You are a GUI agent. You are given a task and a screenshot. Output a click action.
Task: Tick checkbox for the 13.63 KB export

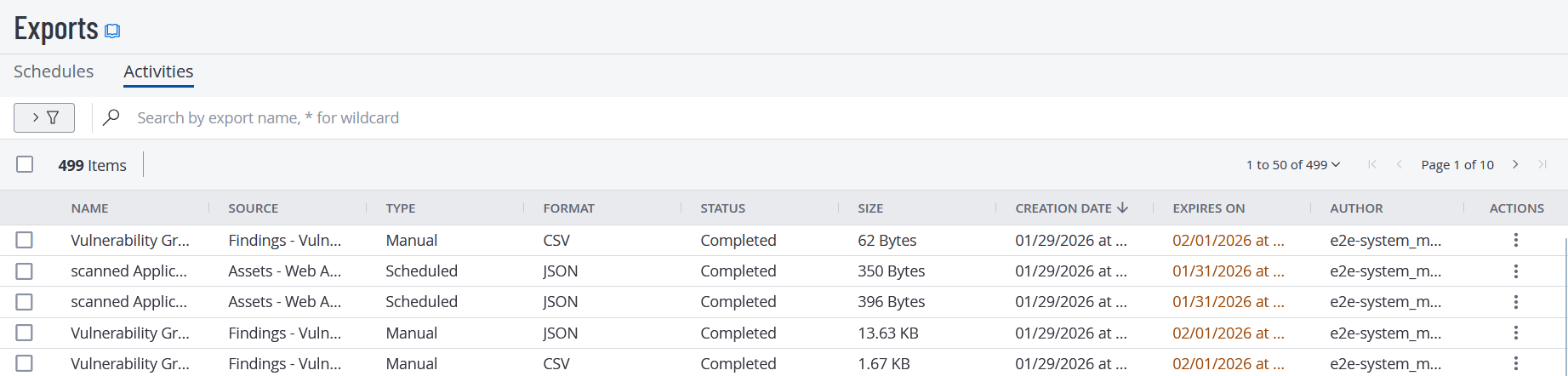[25, 333]
